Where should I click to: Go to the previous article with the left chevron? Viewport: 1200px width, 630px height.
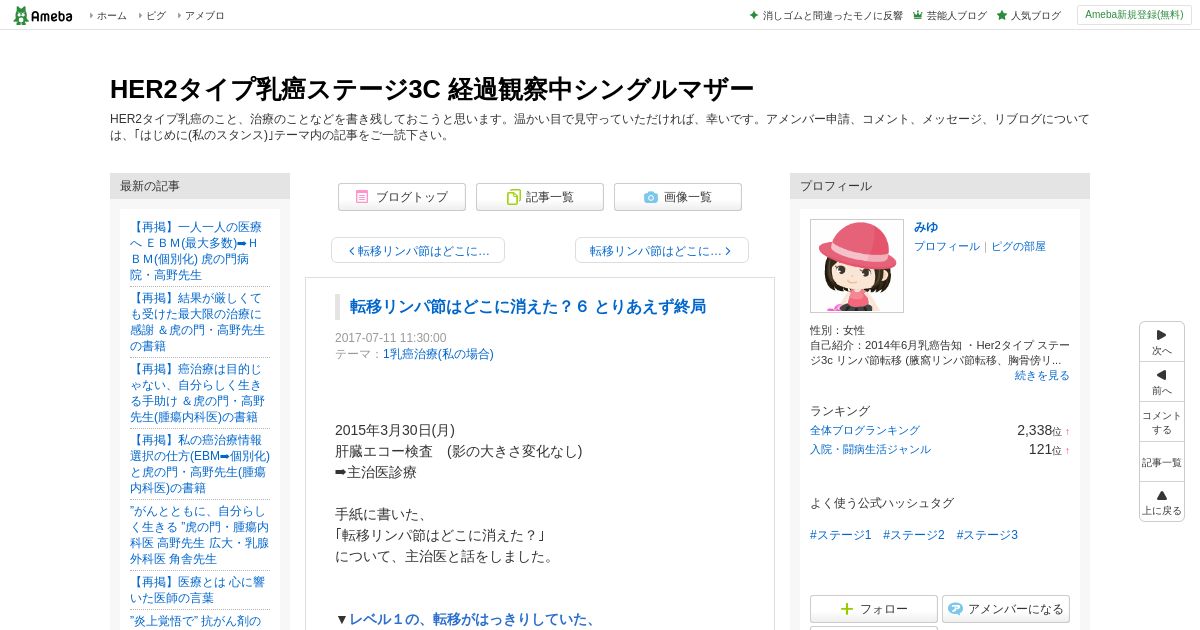418,250
